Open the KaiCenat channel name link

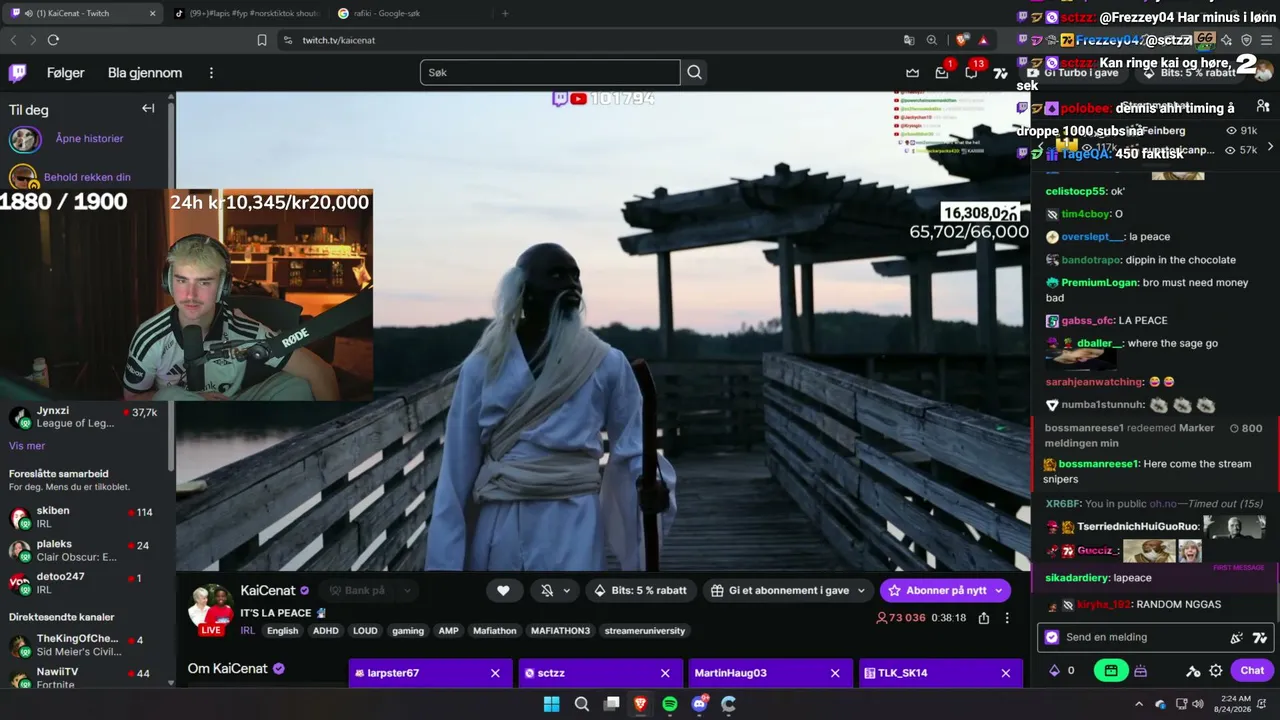268,591
